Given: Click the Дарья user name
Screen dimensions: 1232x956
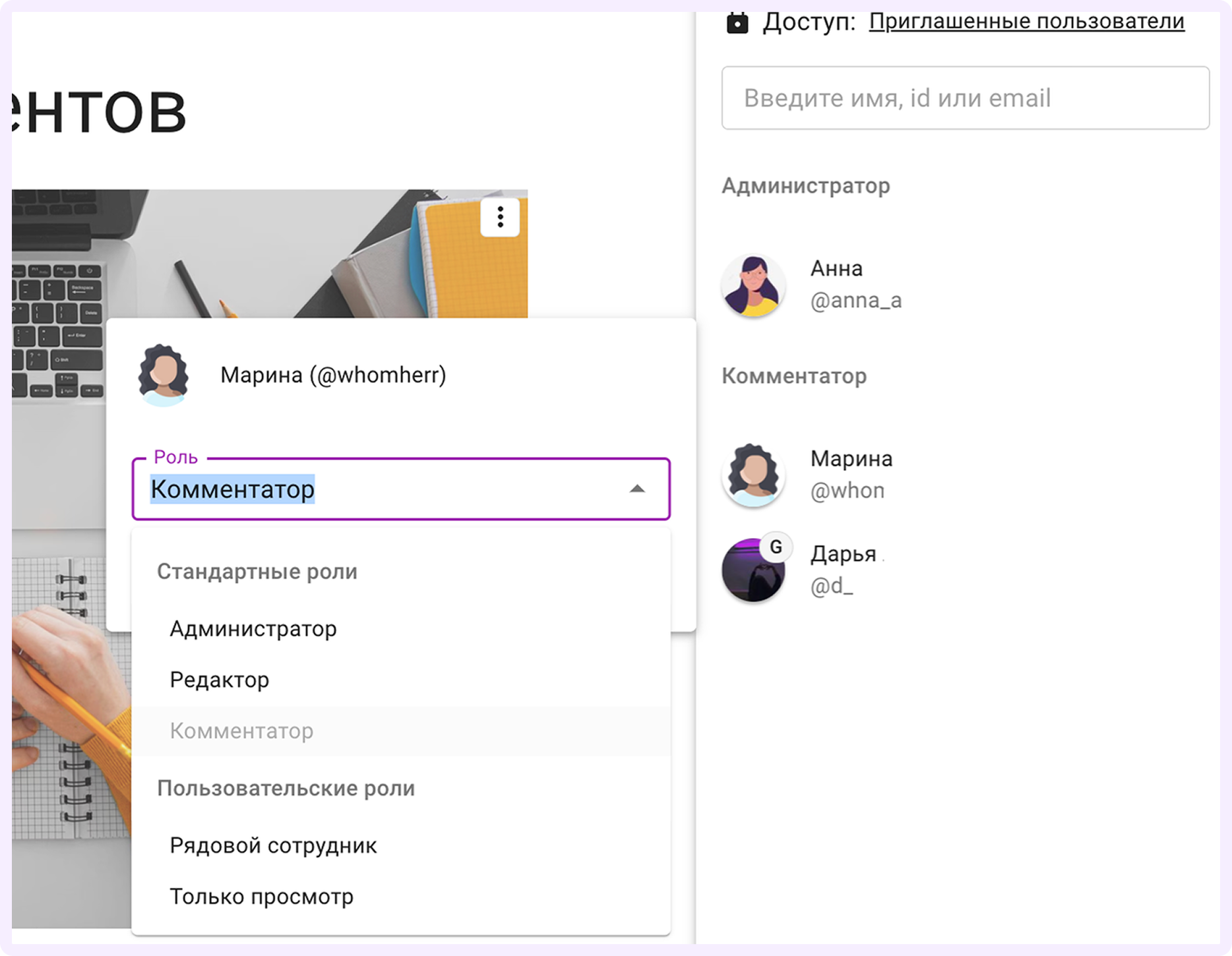Looking at the screenshot, I should tap(843, 554).
